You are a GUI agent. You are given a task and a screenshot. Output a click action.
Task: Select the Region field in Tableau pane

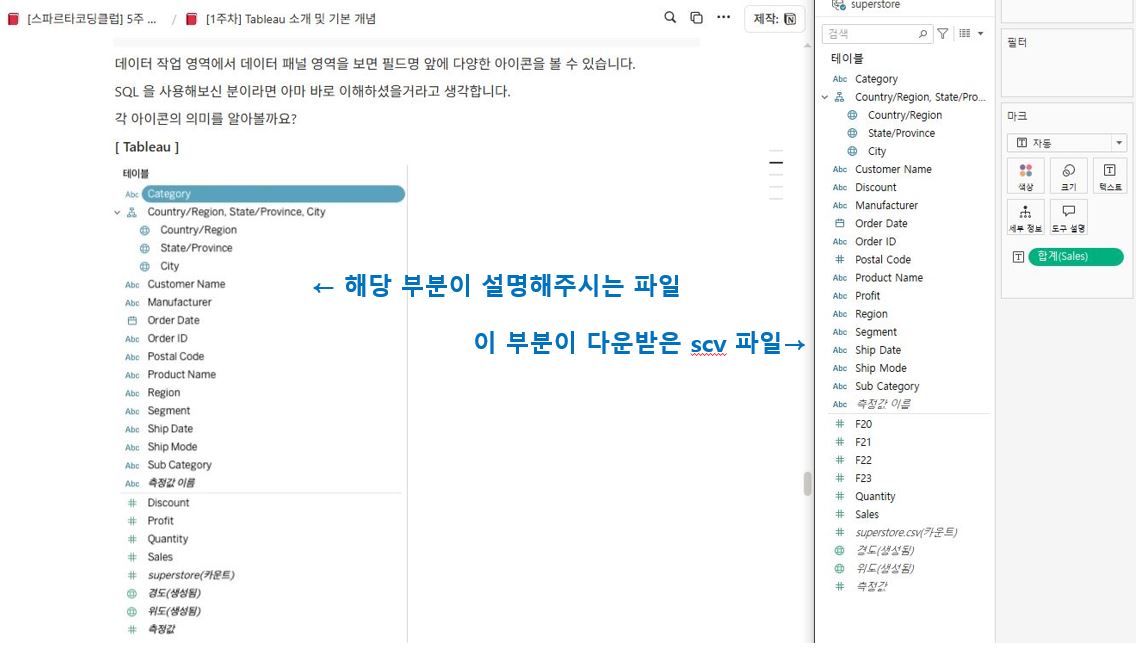pos(871,314)
